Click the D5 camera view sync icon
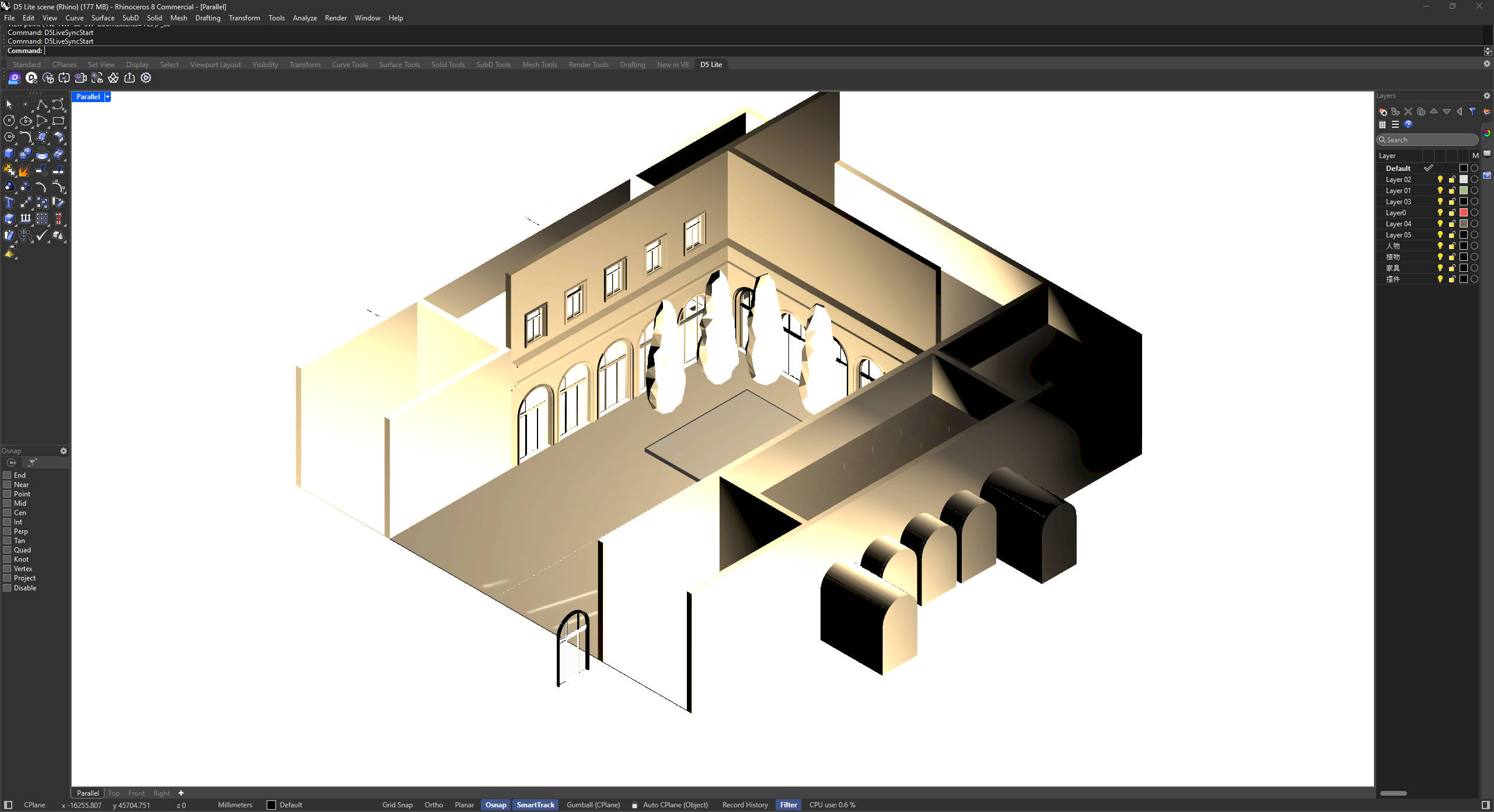The image size is (1494, 812). pyautogui.click(x=81, y=78)
